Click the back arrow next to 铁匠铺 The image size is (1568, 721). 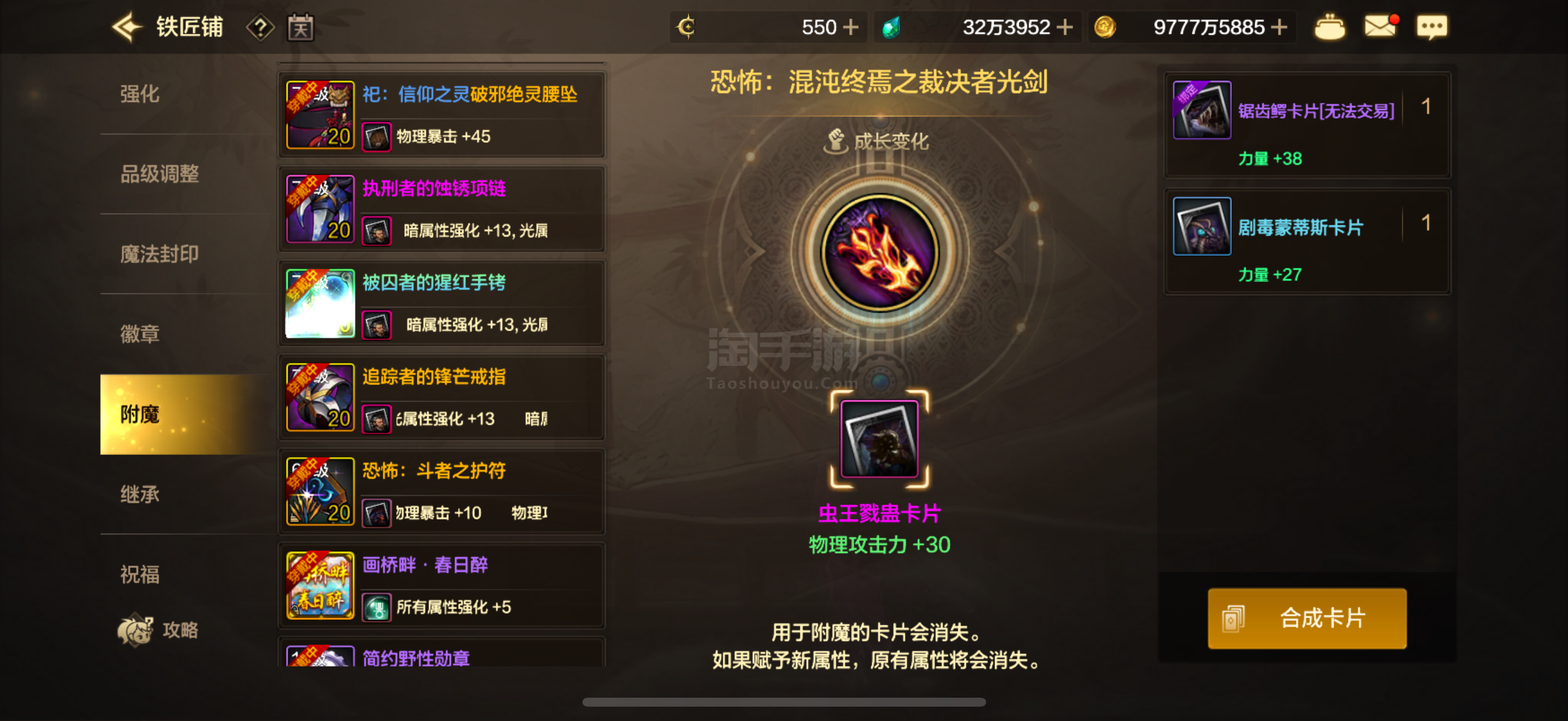coord(127,28)
